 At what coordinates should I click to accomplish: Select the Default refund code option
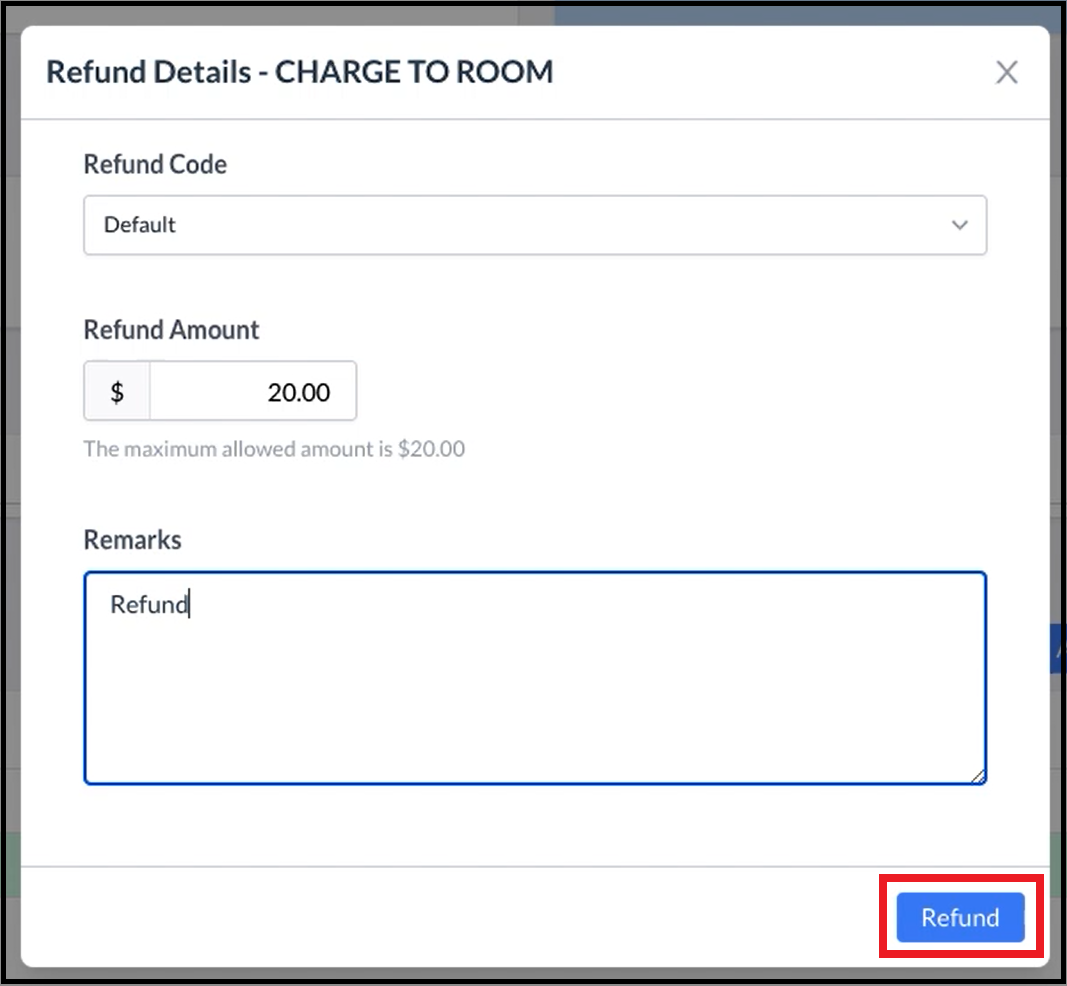tap(140, 225)
